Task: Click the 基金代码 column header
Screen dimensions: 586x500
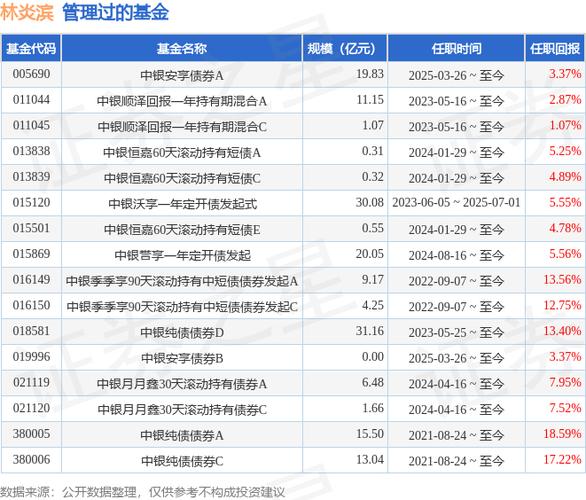Action: [x=31, y=48]
